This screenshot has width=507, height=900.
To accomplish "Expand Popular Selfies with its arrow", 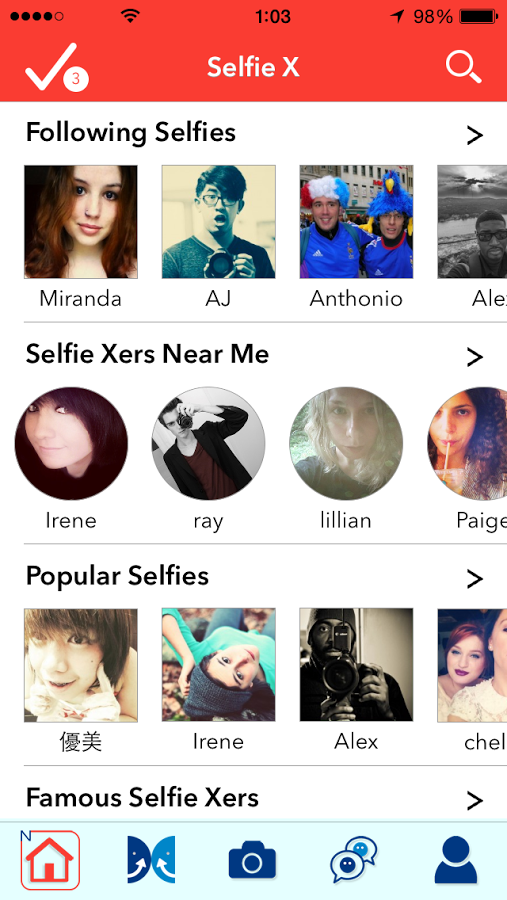I will [474, 579].
